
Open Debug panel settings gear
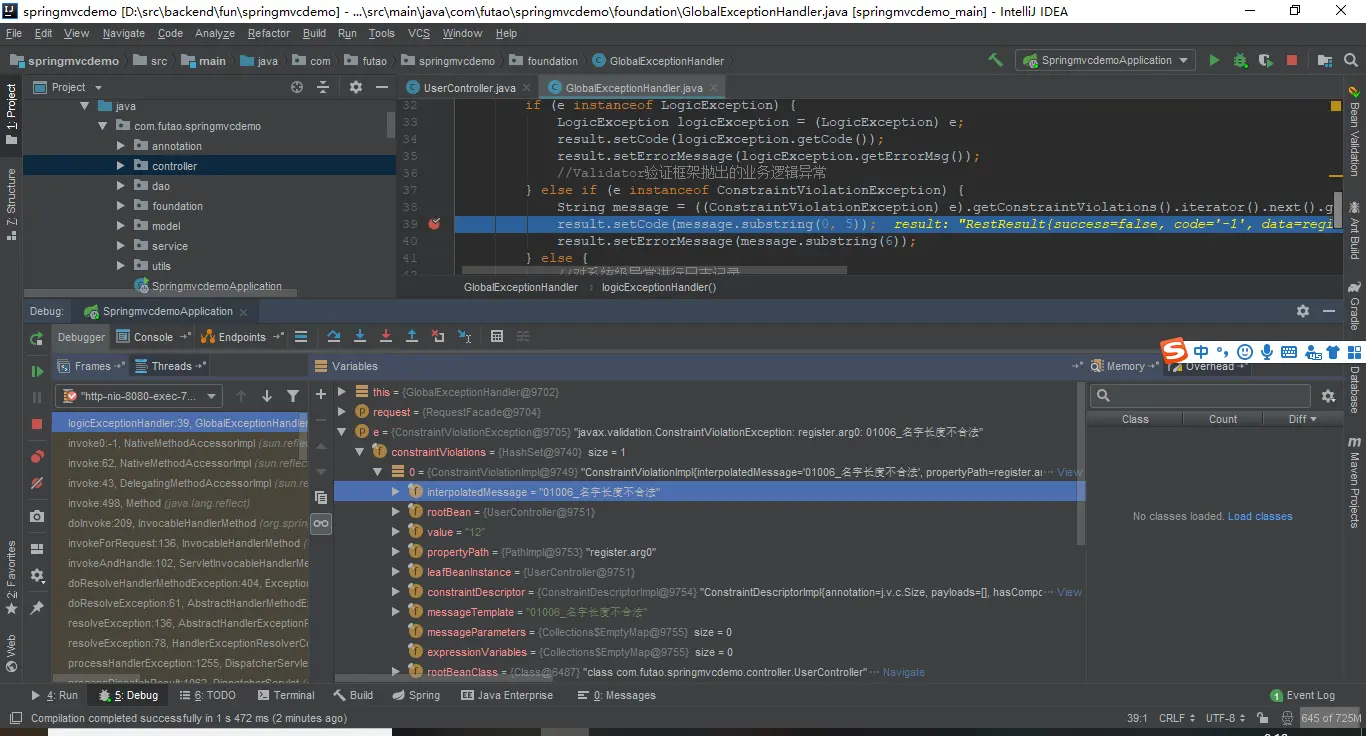pyautogui.click(x=1303, y=311)
